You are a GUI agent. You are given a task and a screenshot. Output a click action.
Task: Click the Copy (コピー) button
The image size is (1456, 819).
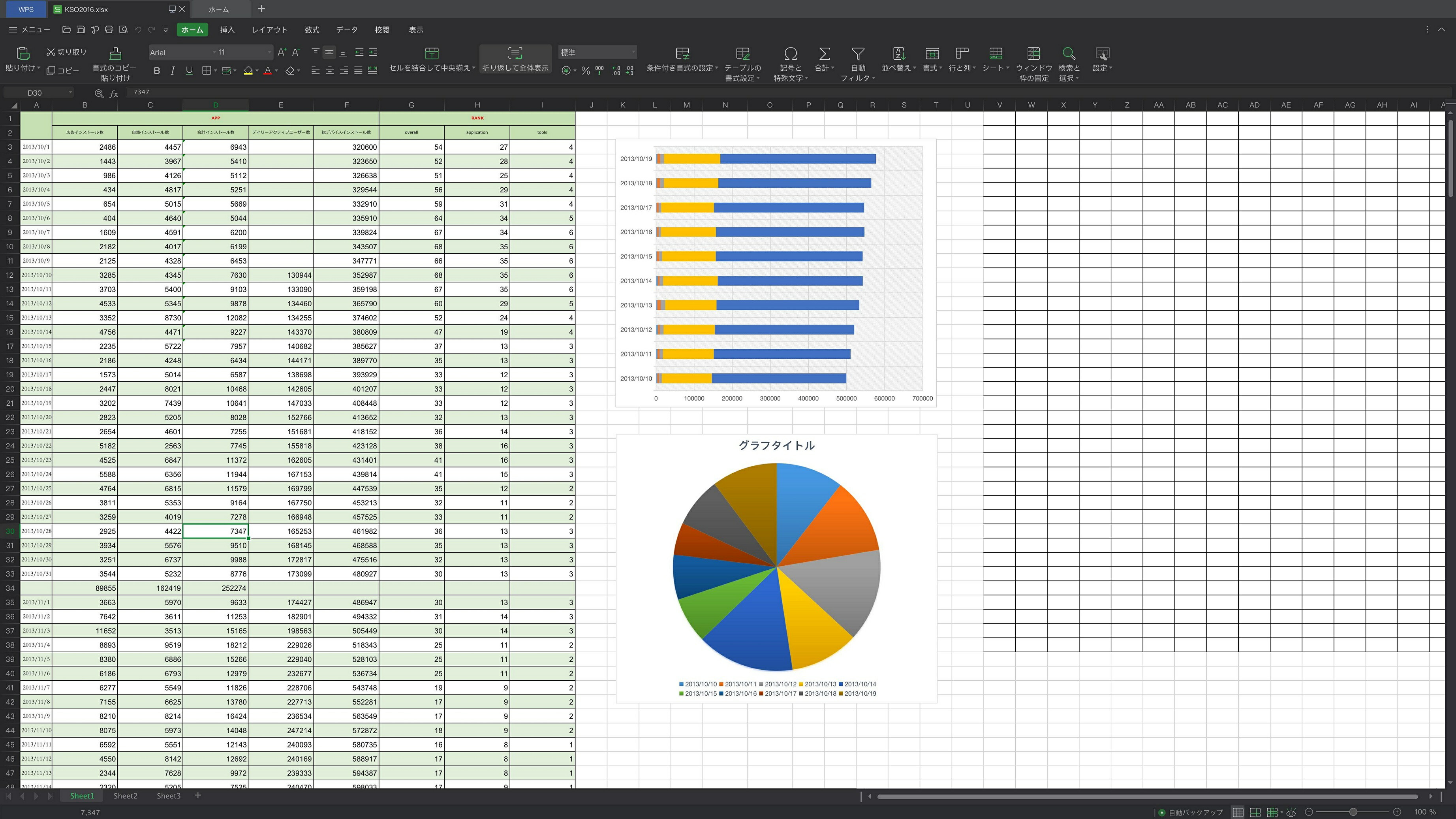tap(63, 71)
